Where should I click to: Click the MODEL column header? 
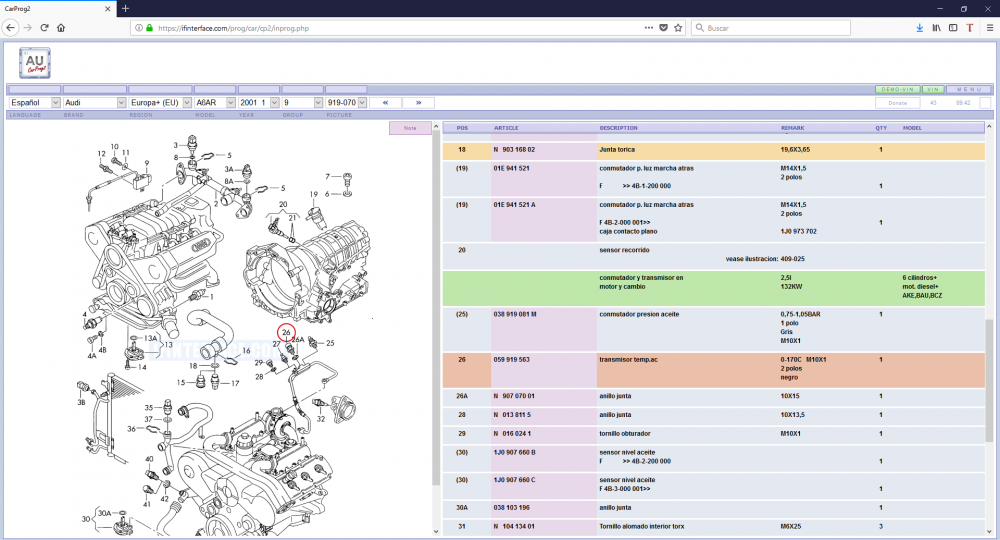coord(912,128)
